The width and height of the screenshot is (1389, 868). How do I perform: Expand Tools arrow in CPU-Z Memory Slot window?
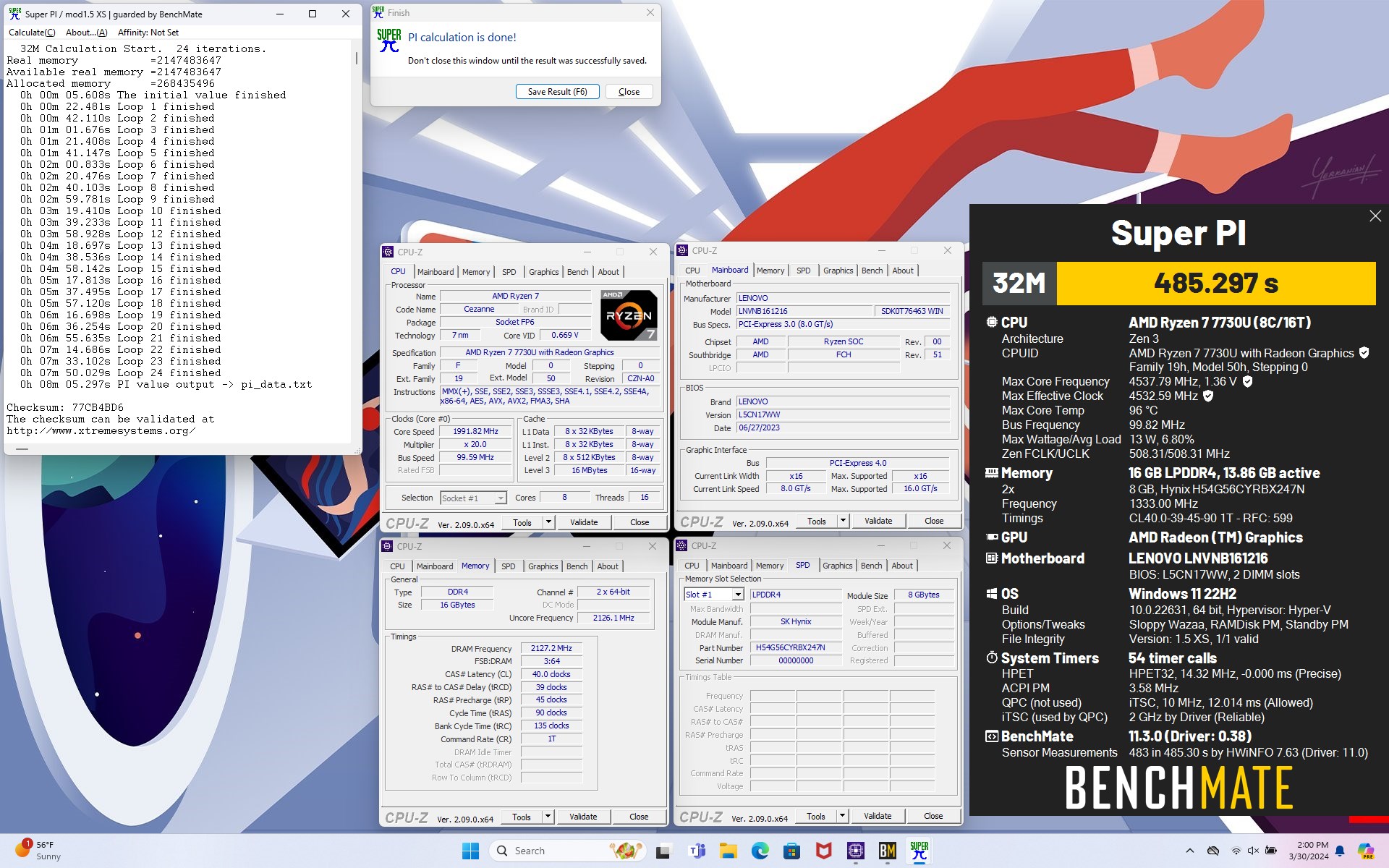842,816
